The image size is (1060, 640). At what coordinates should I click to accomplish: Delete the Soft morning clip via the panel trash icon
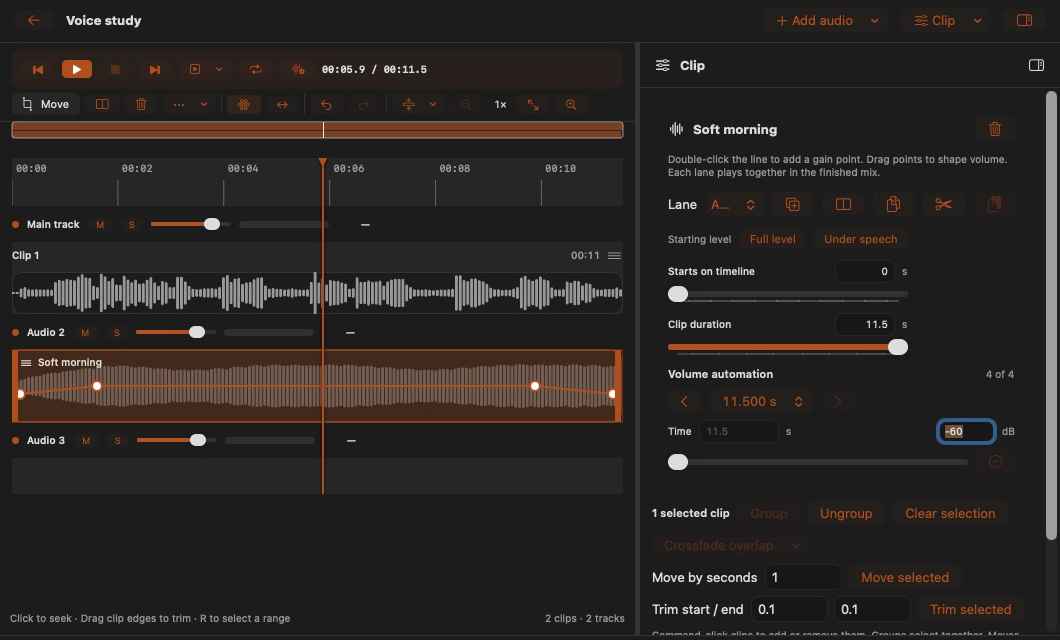[994, 129]
